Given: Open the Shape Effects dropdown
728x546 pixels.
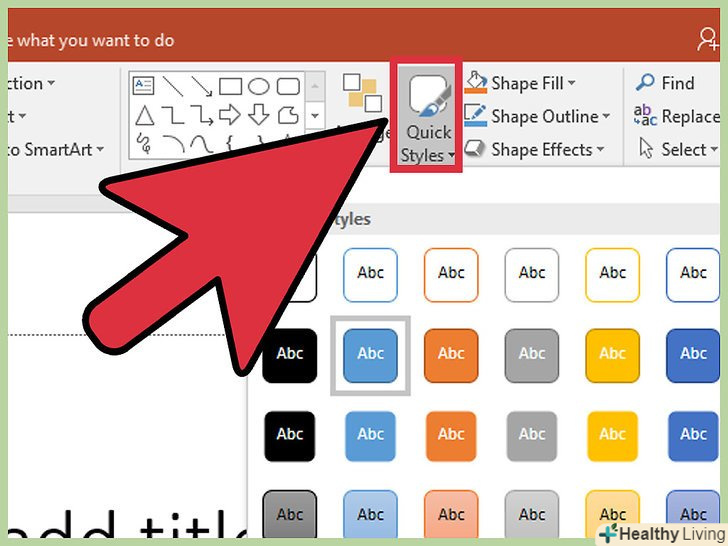Looking at the screenshot, I should [534, 150].
